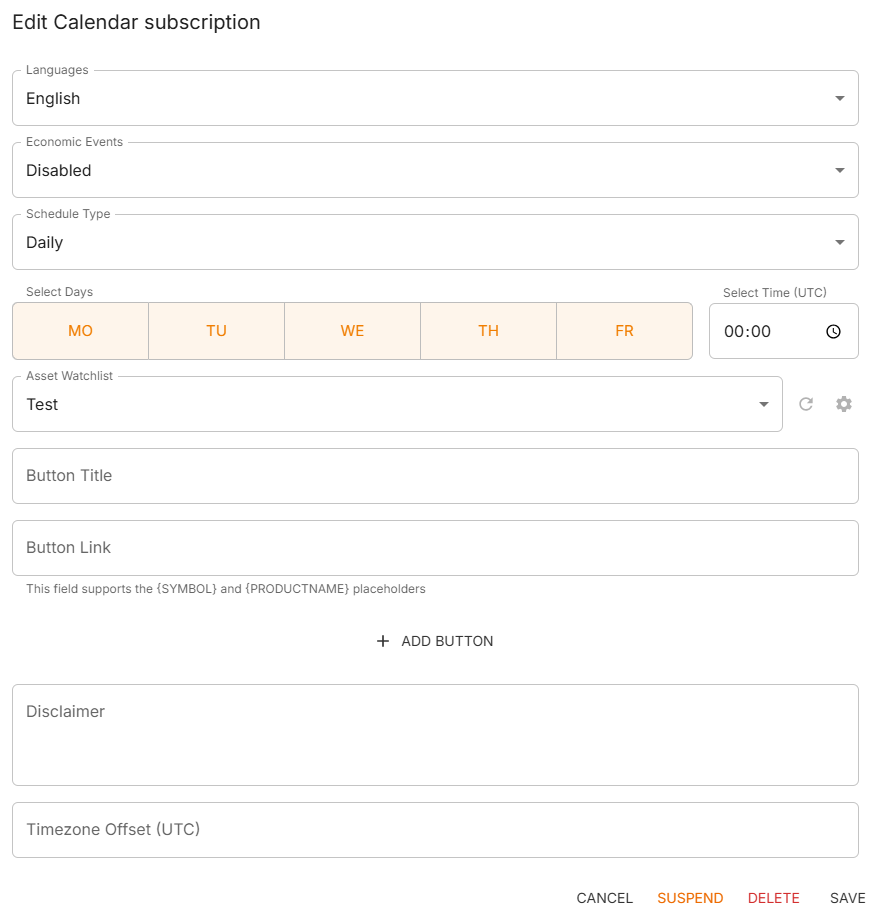Viewport: 878px width, 914px height.
Task: Click the DELETE button
Action: (x=773, y=898)
